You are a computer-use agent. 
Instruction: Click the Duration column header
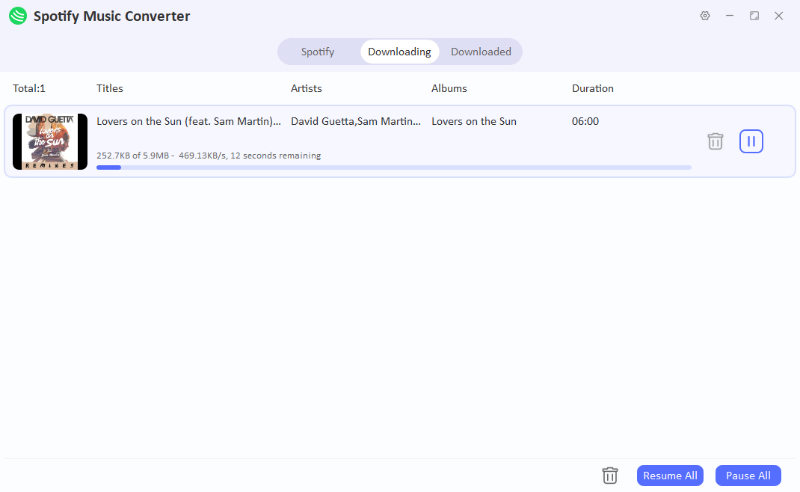pos(592,88)
